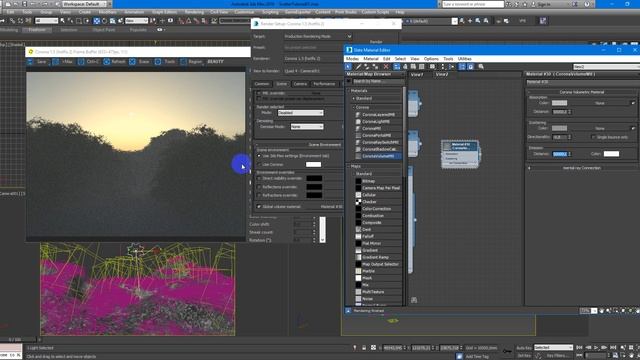This screenshot has height=360, width=640.
Task: Toggle Global volume material checkbox
Action: tap(259, 207)
